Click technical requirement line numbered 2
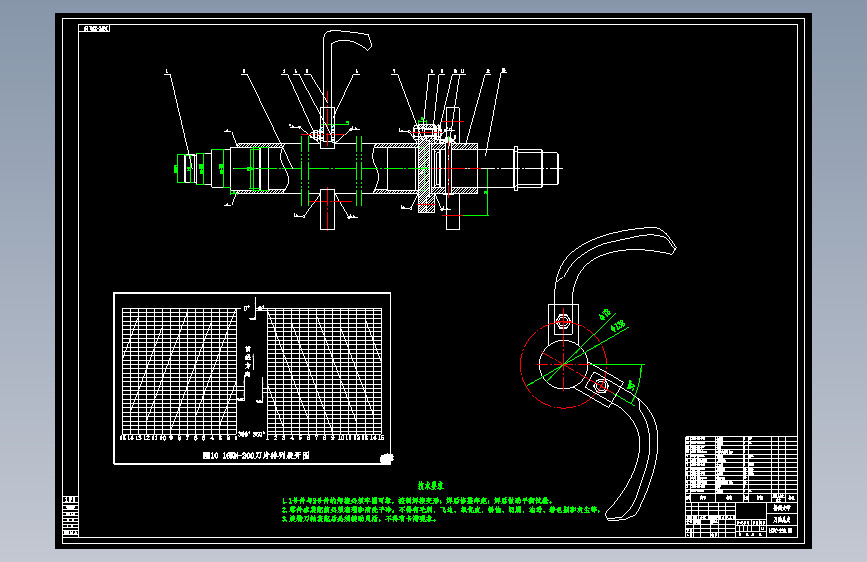867x562 pixels. (441, 509)
